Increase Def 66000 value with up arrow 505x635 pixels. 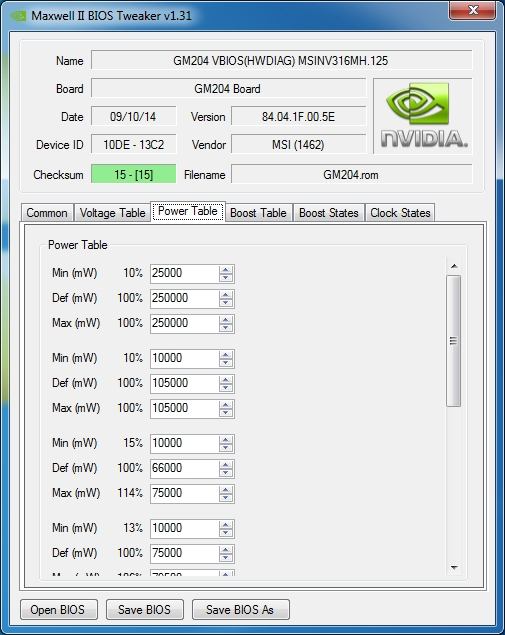pos(226,465)
